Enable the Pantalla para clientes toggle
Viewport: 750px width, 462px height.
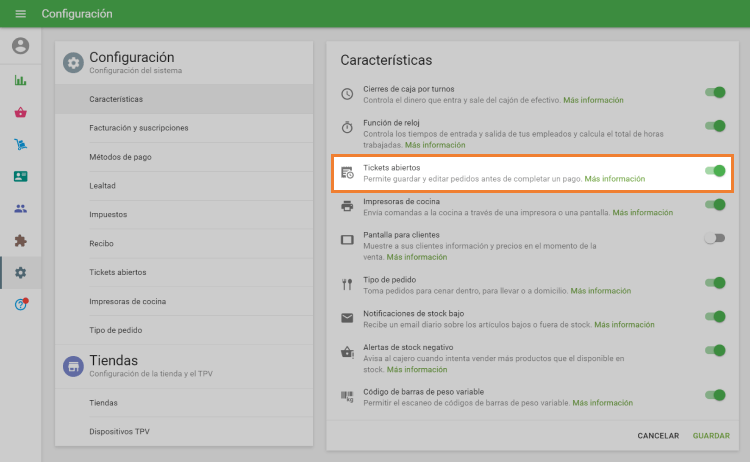click(x=714, y=238)
